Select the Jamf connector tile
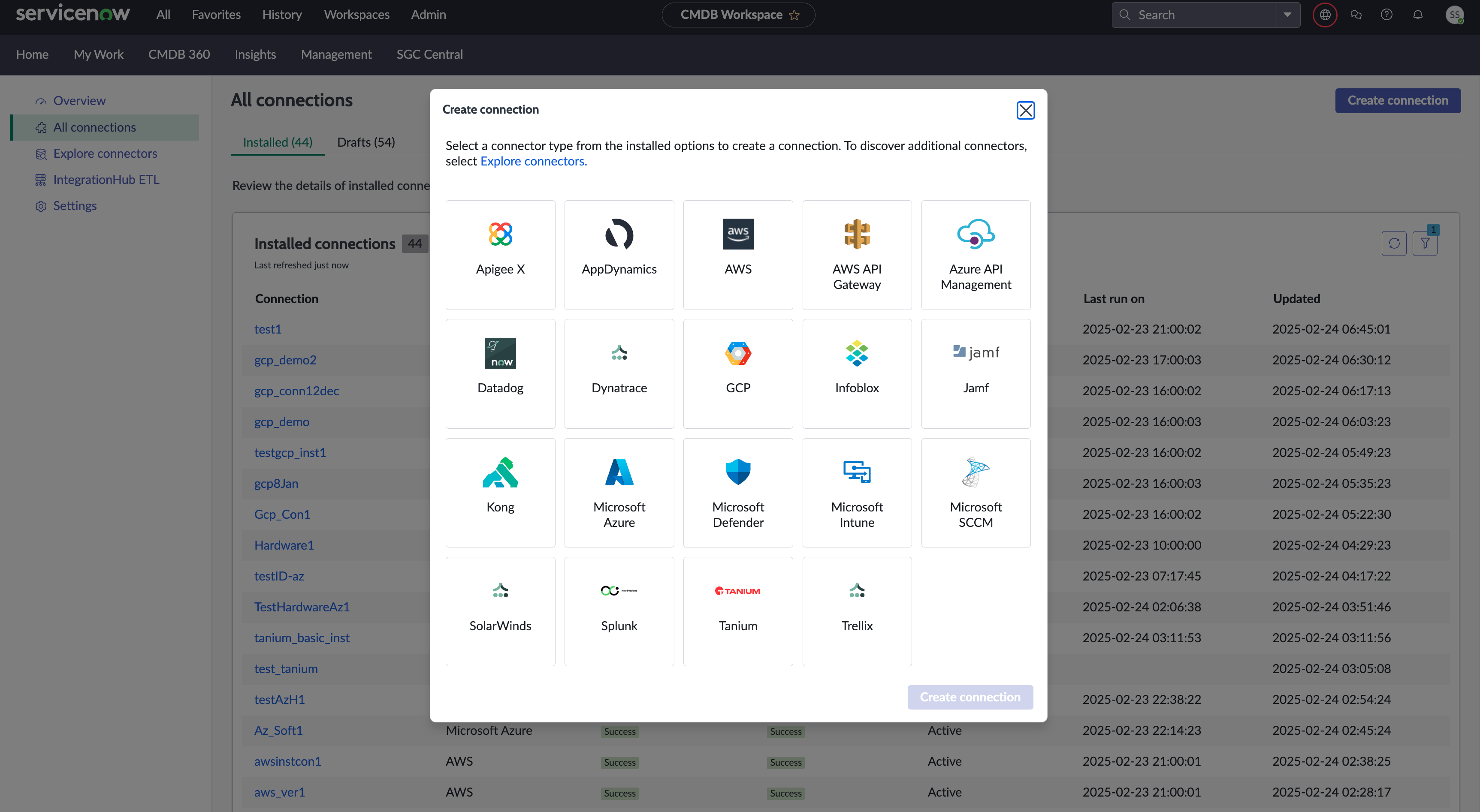Screen dimensions: 1480x812 pos(976,373)
